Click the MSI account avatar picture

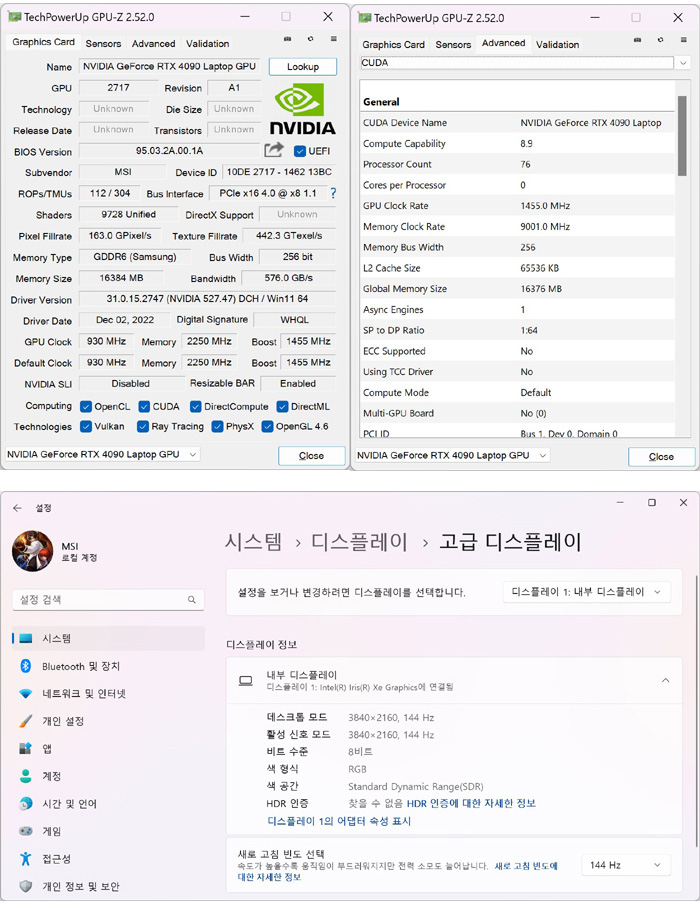pyautogui.click(x=32, y=551)
